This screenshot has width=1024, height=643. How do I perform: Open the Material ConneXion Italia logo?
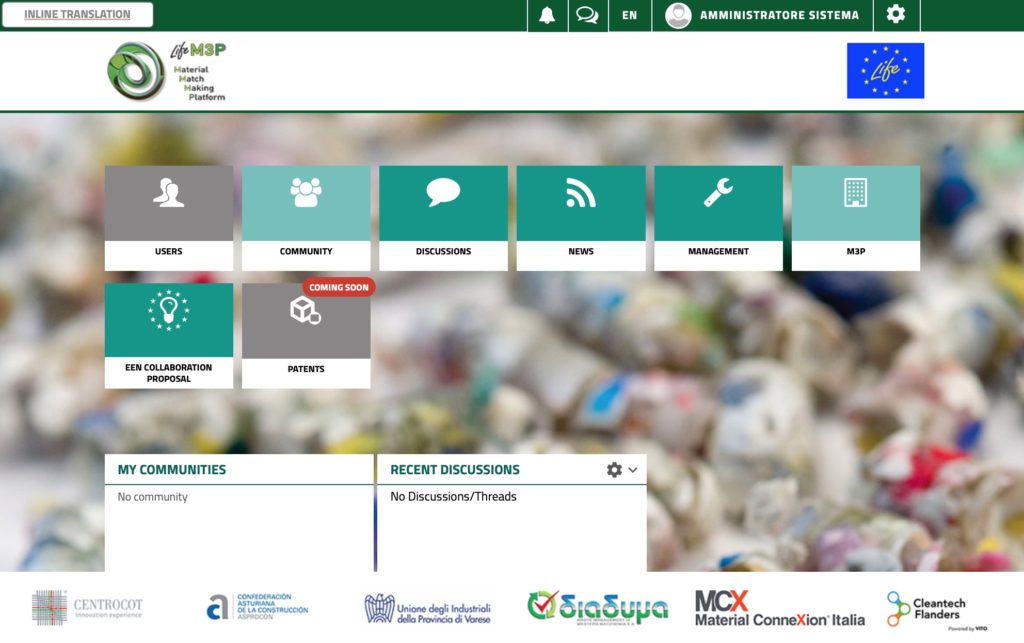[x=779, y=607]
